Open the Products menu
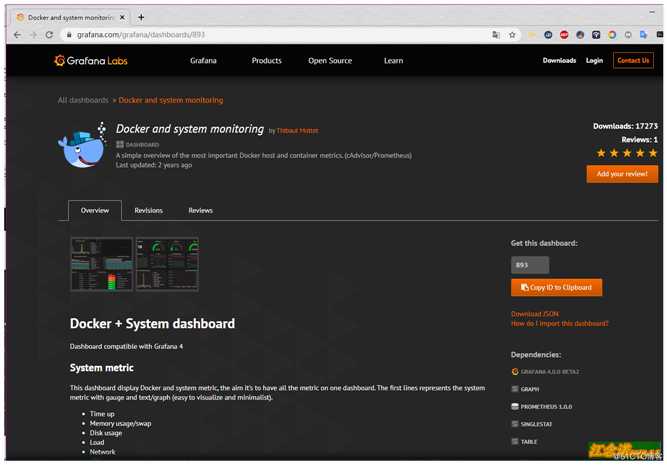This screenshot has width=667, height=465. pos(266,61)
